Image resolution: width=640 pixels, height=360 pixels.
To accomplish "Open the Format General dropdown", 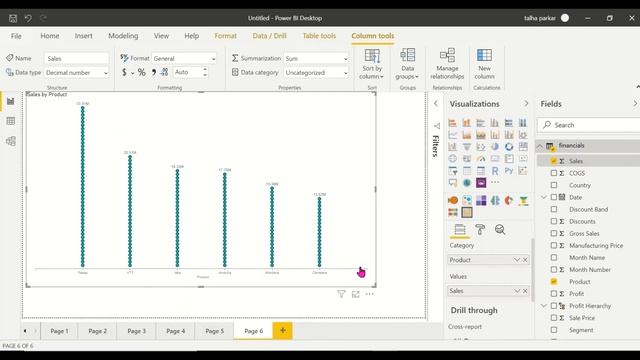I will (x=184, y=58).
